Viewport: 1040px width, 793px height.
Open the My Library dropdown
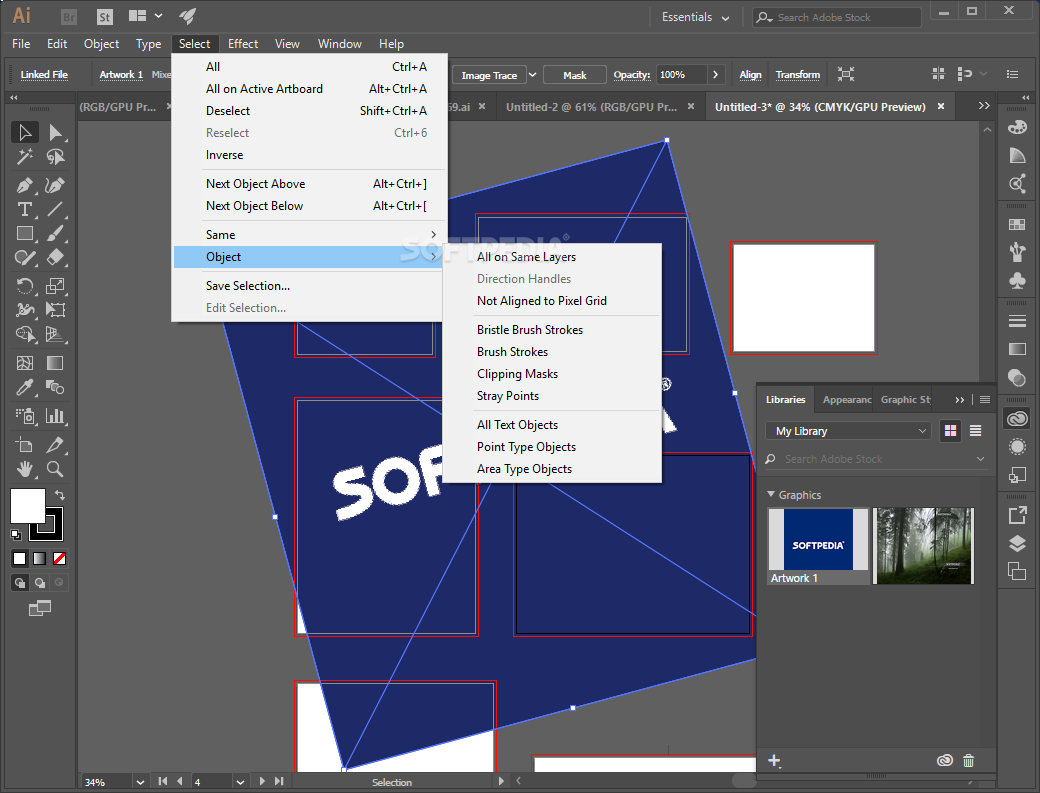(x=852, y=431)
